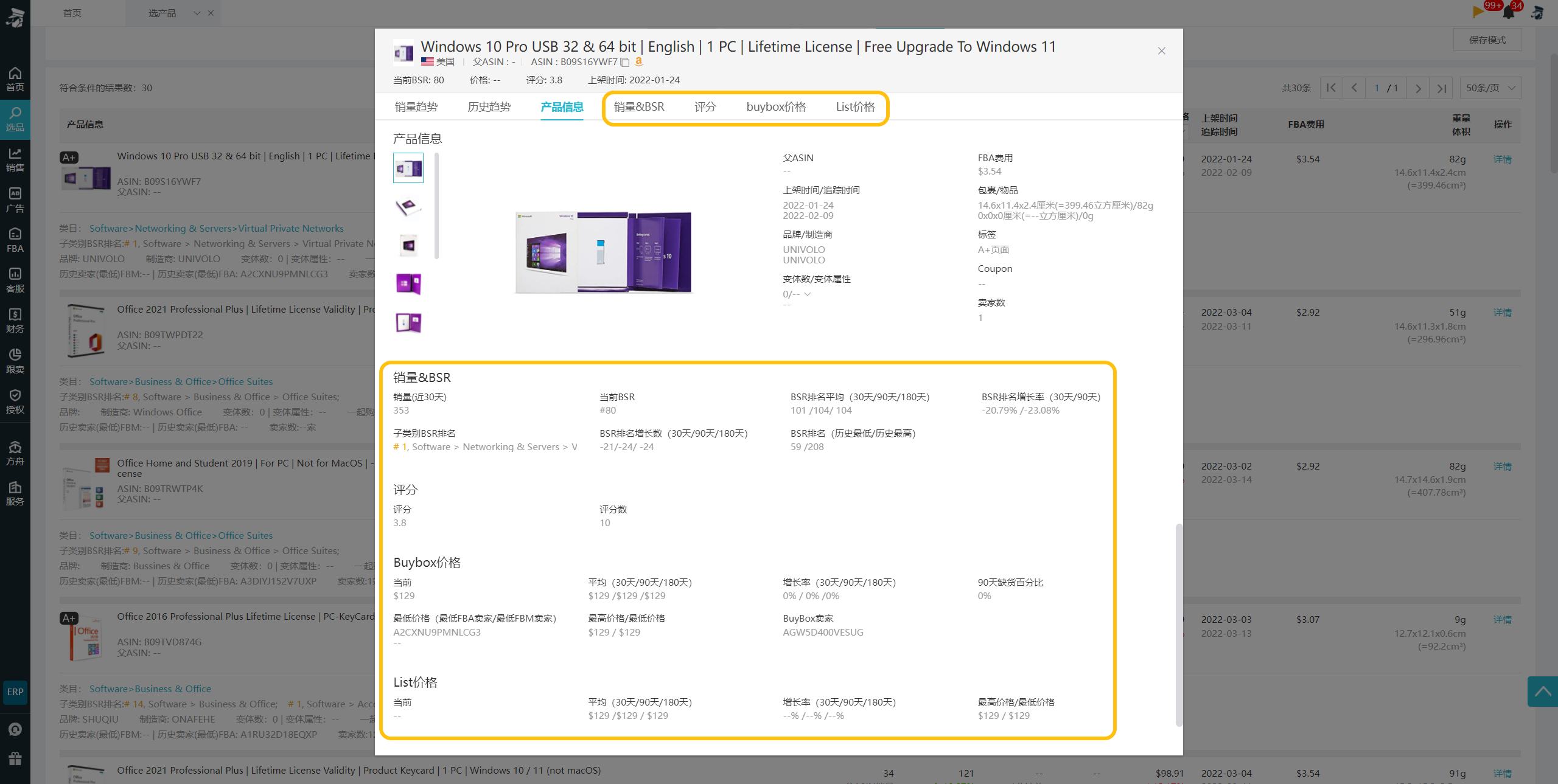Image resolution: width=1558 pixels, height=784 pixels.
Task: Open Office 2021 Professional Plus B09TWPDT22 listing
Action: click(x=246, y=310)
